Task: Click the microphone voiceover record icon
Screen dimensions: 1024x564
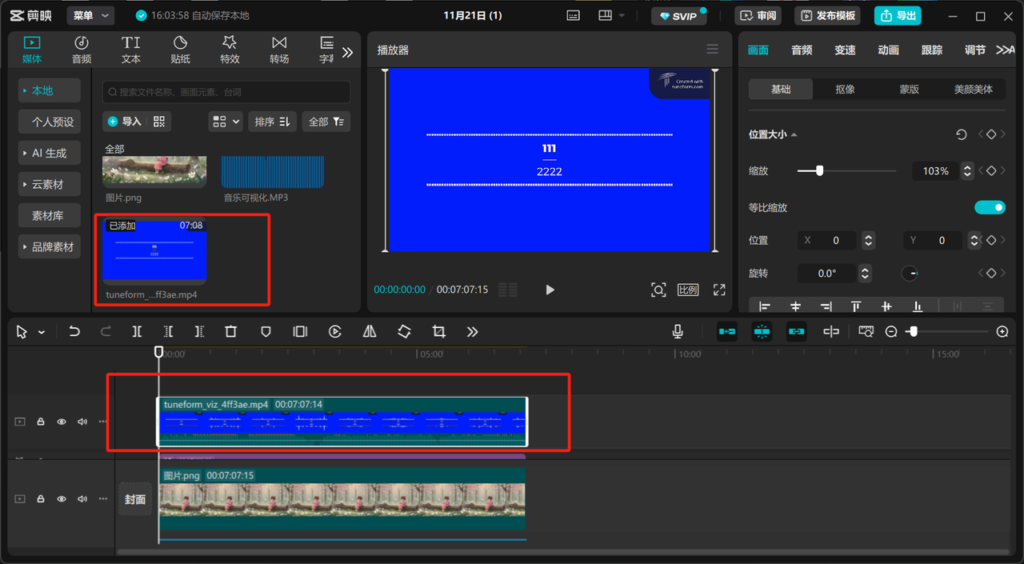Action: pos(678,331)
